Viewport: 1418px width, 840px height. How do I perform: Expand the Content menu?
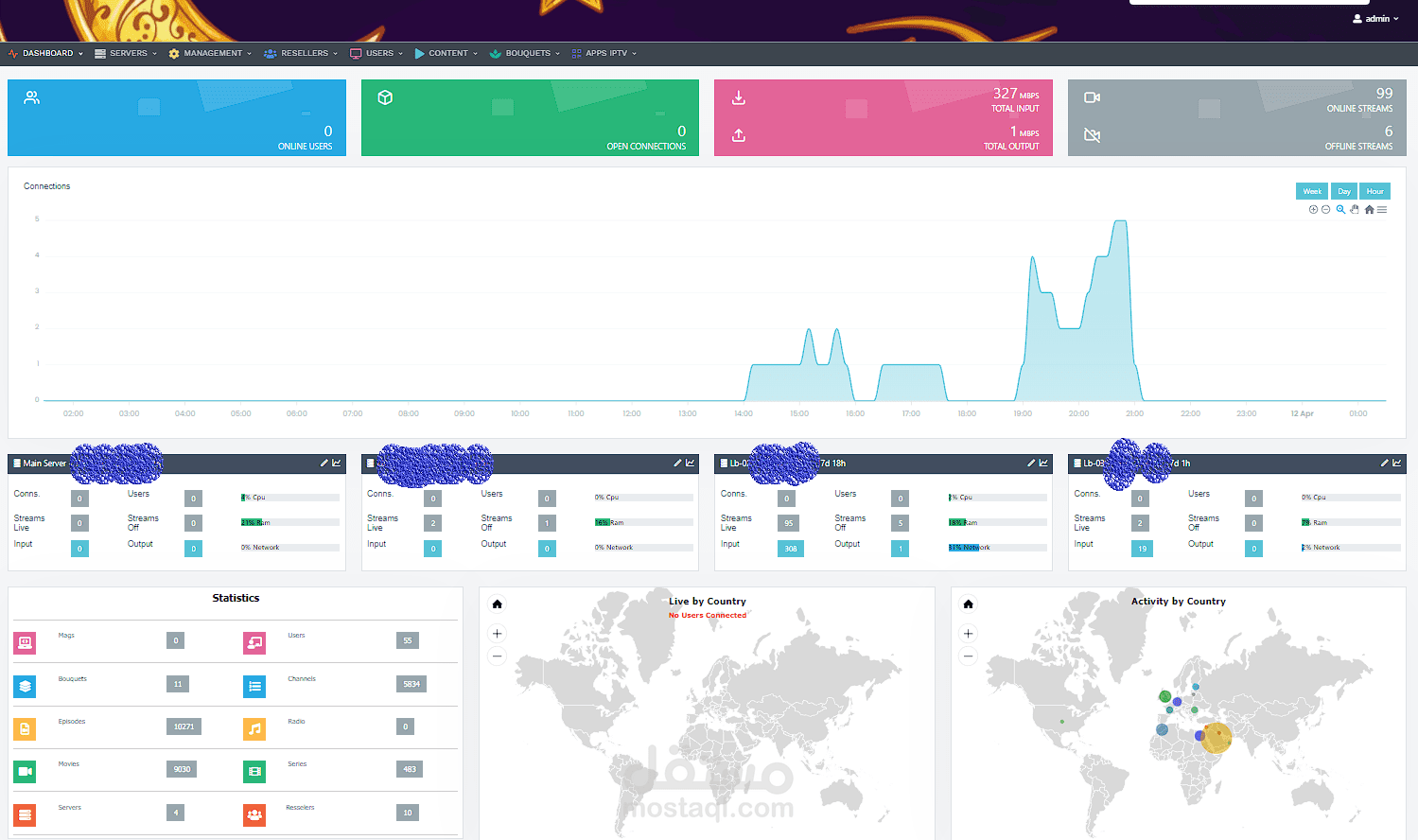point(446,53)
